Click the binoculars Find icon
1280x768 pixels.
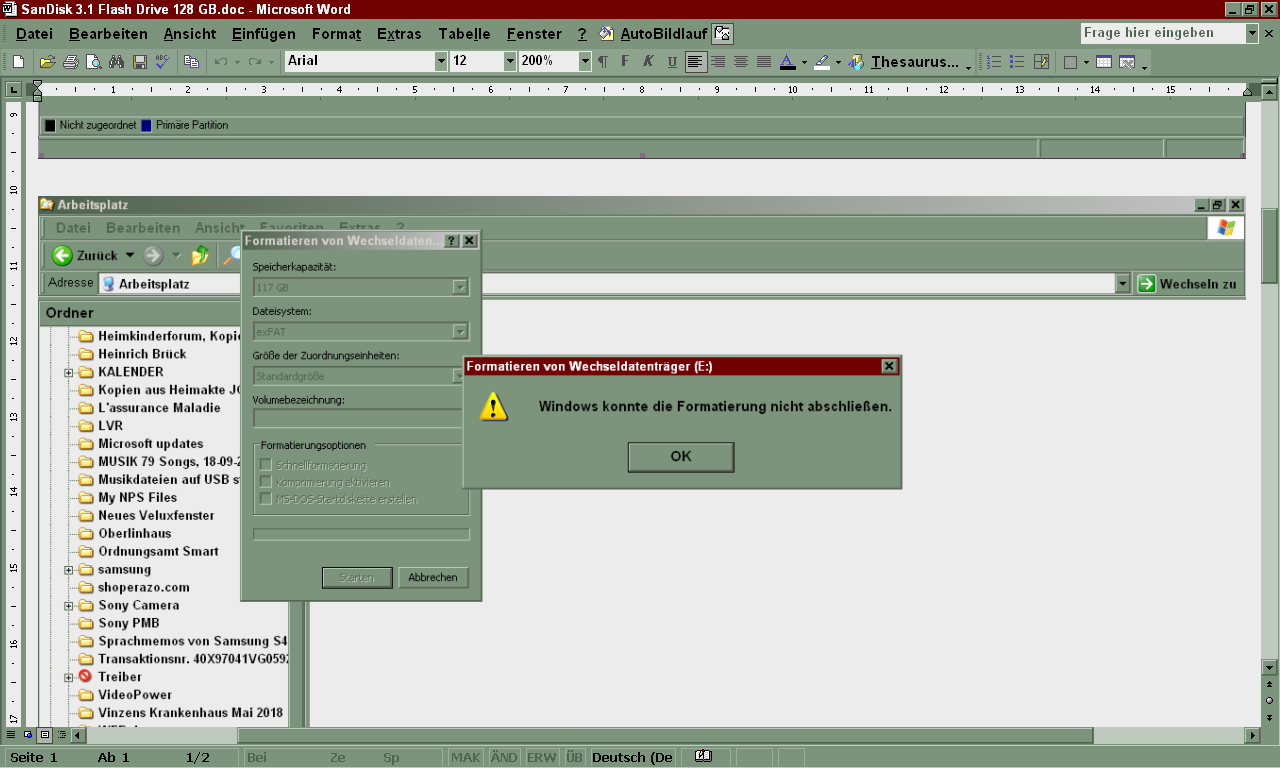coord(116,62)
